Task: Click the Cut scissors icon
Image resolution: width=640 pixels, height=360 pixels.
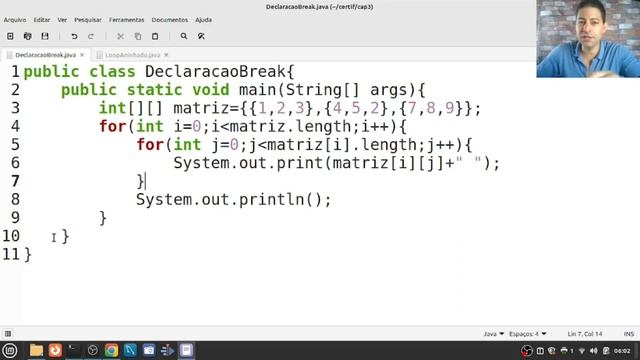Action: pyautogui.click(x=120, y=36)
